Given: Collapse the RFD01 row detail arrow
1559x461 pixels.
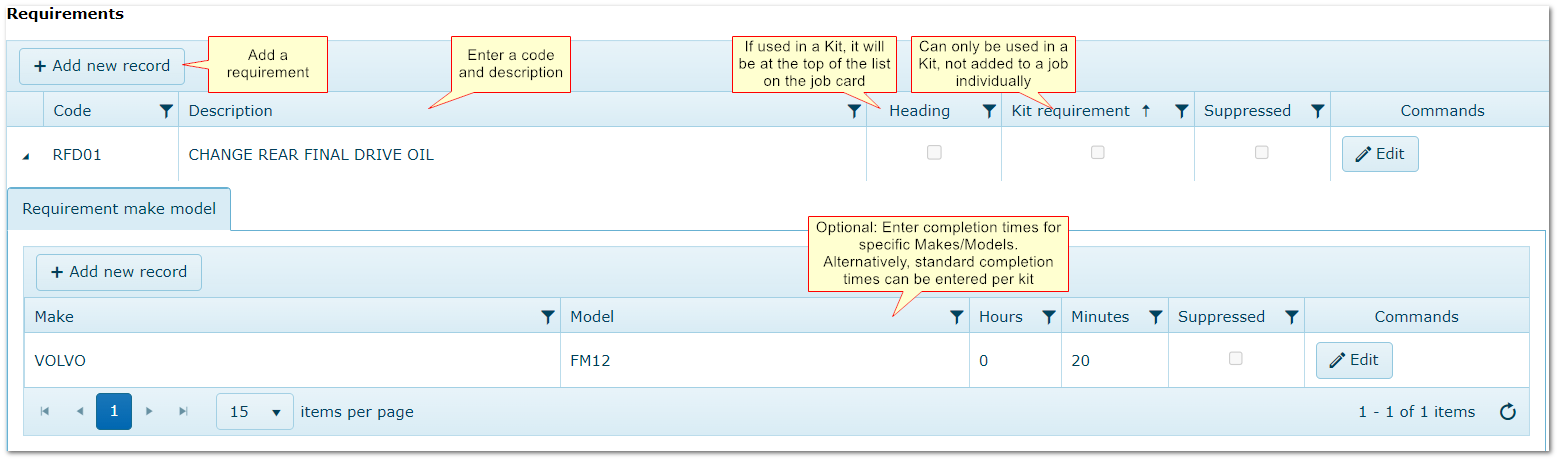Looking at the screenshot, I should coord(26,156).
